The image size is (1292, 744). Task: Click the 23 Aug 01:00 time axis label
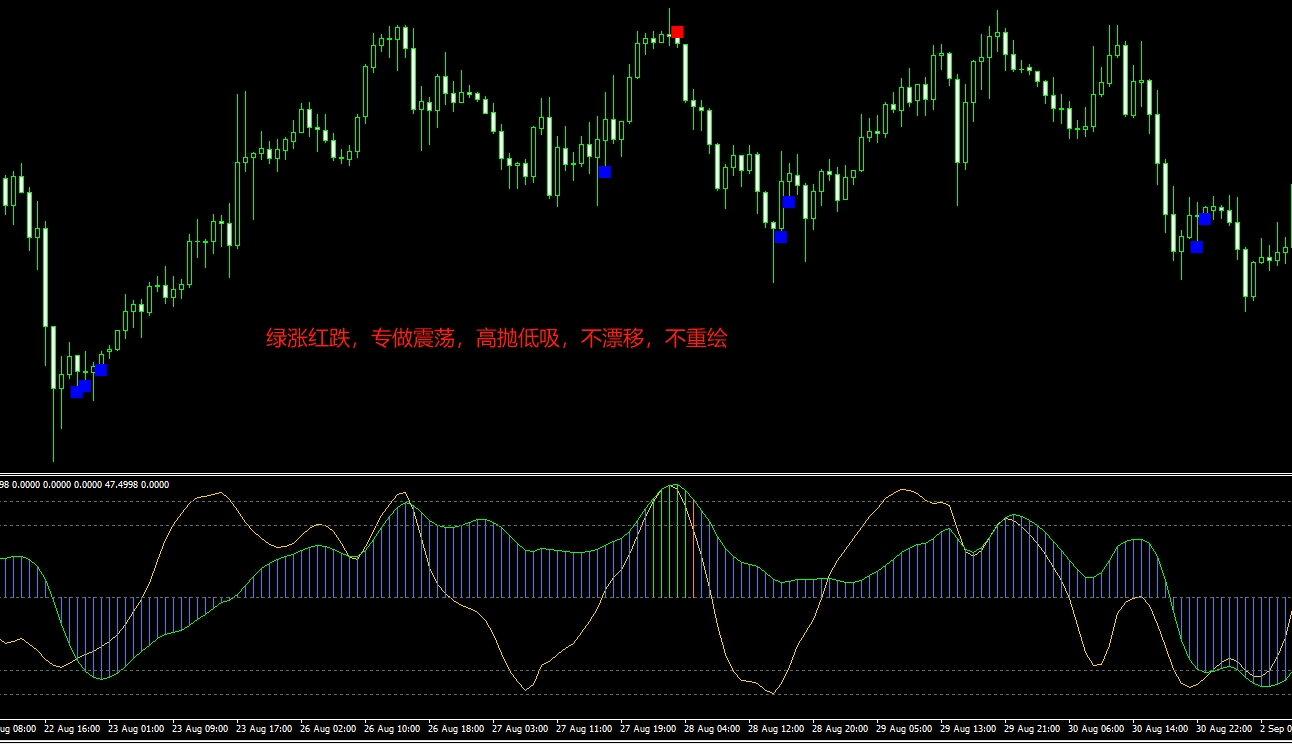click(x=136, y=729)
